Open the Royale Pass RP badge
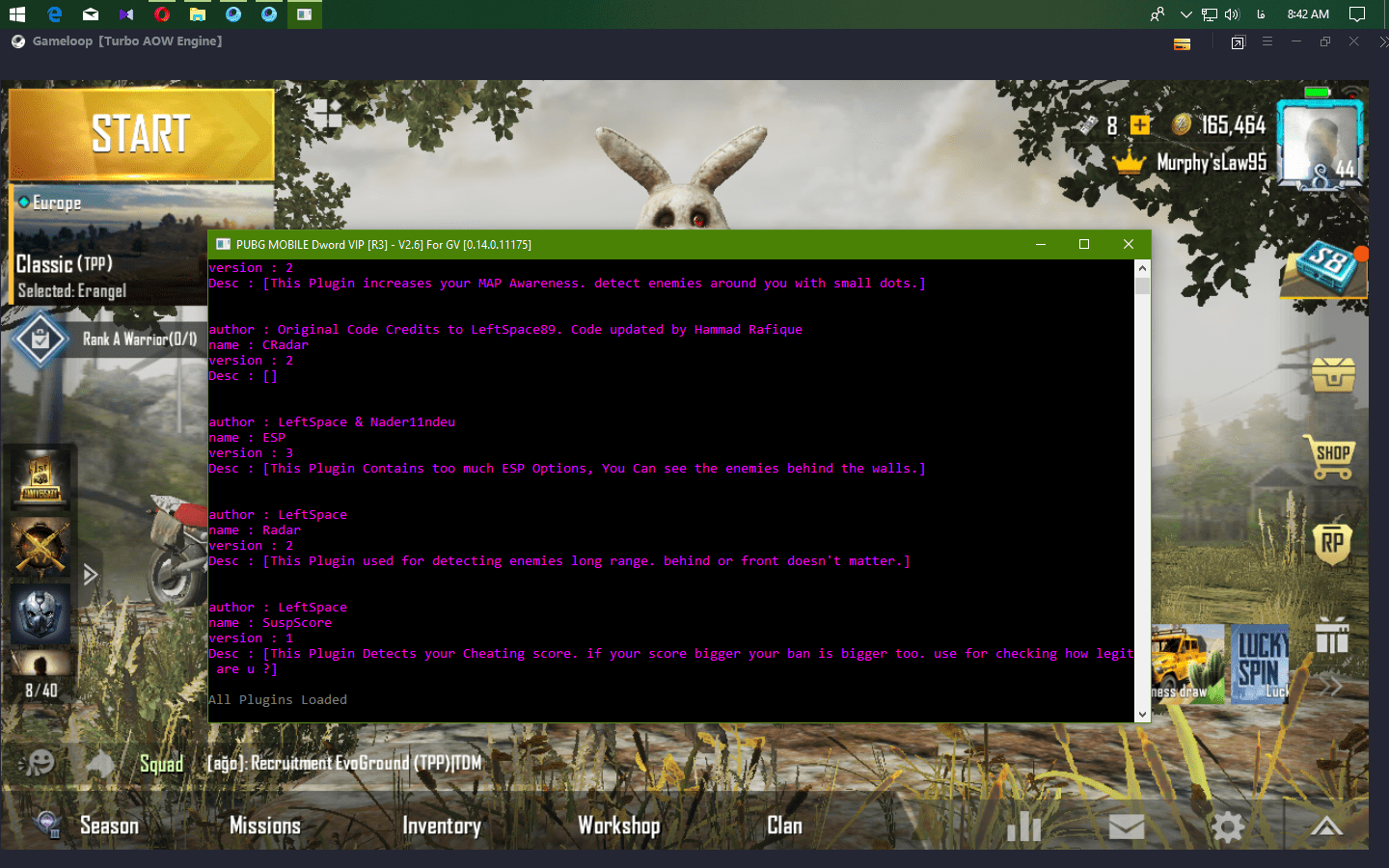 [1332, 543]
